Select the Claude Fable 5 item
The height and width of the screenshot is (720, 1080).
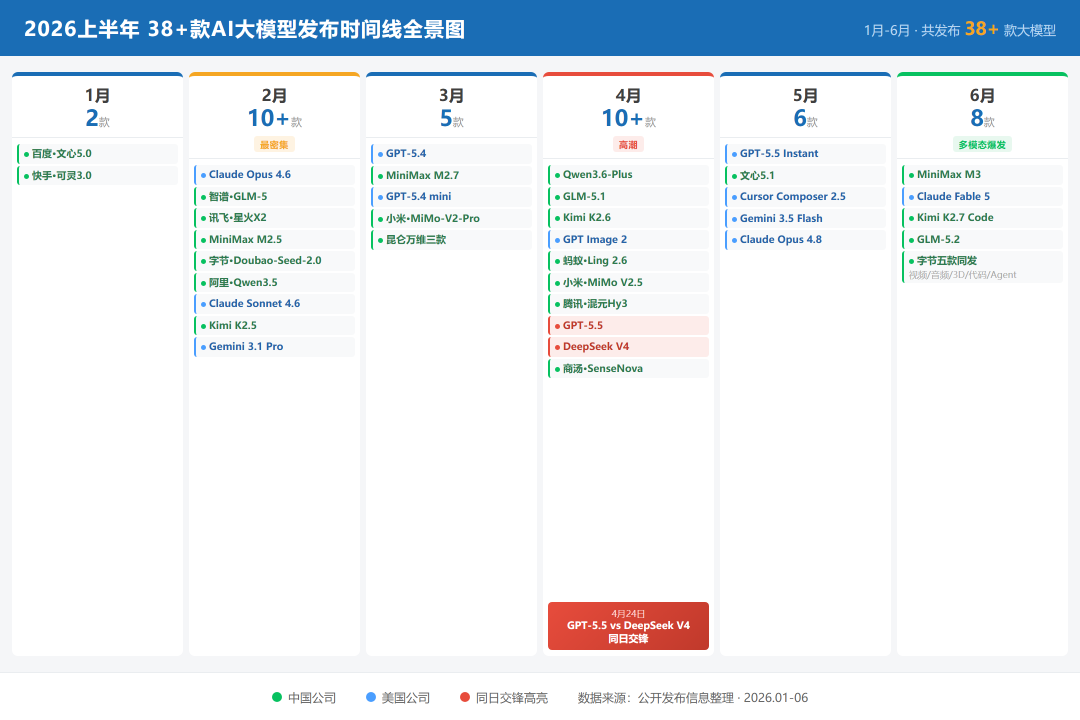[x=982, y=196]
